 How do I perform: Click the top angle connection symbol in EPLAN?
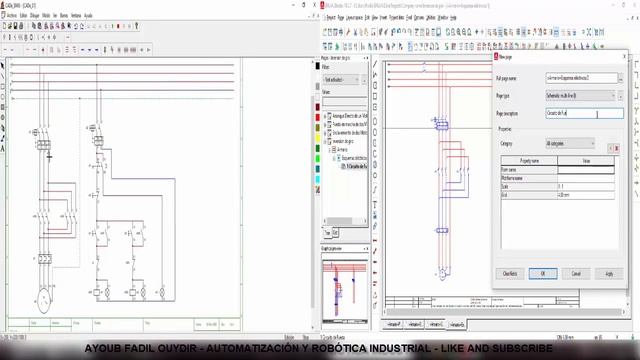pos(636,64)
